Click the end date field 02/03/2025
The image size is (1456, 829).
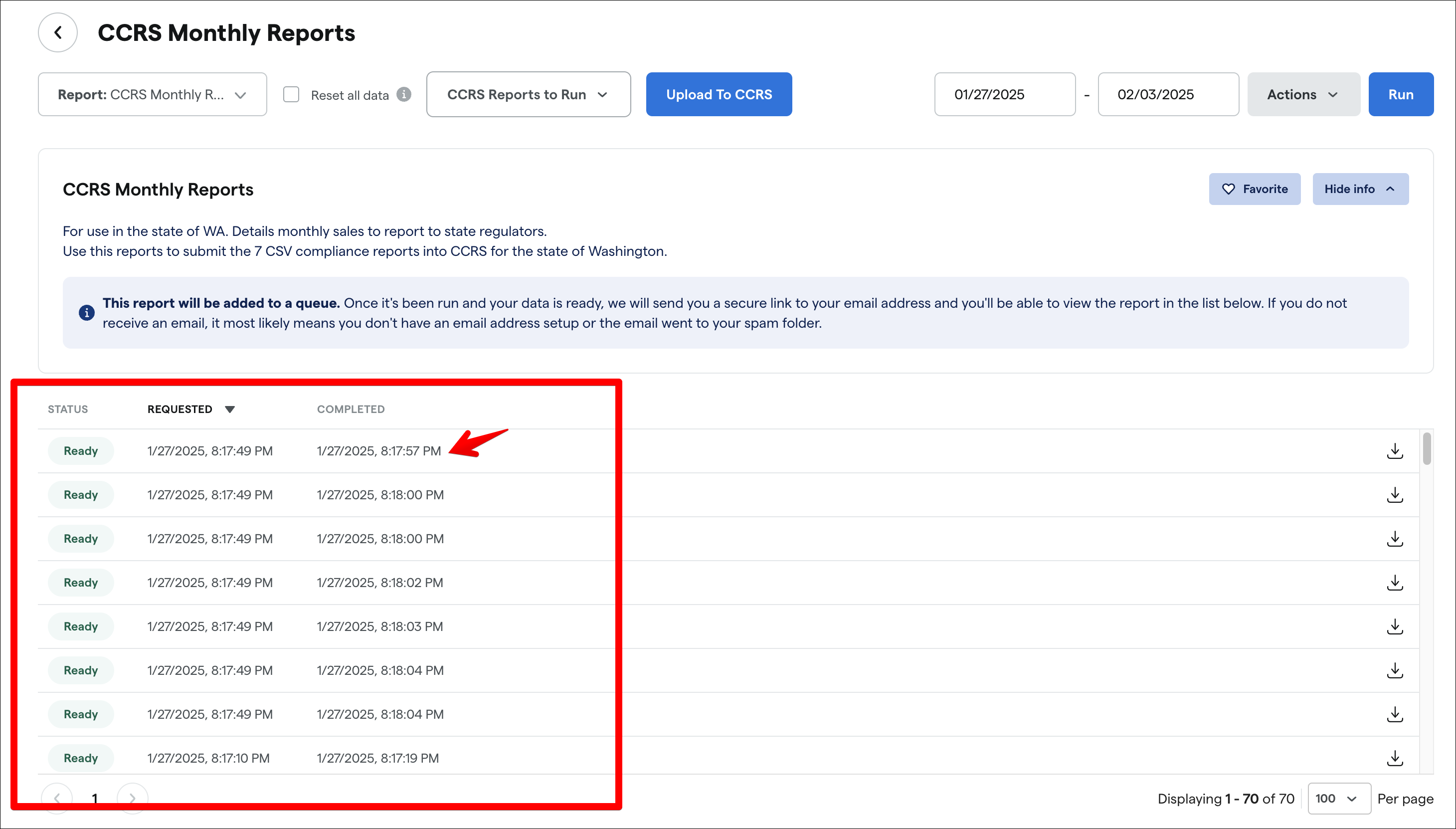(x=1168, y=94)
